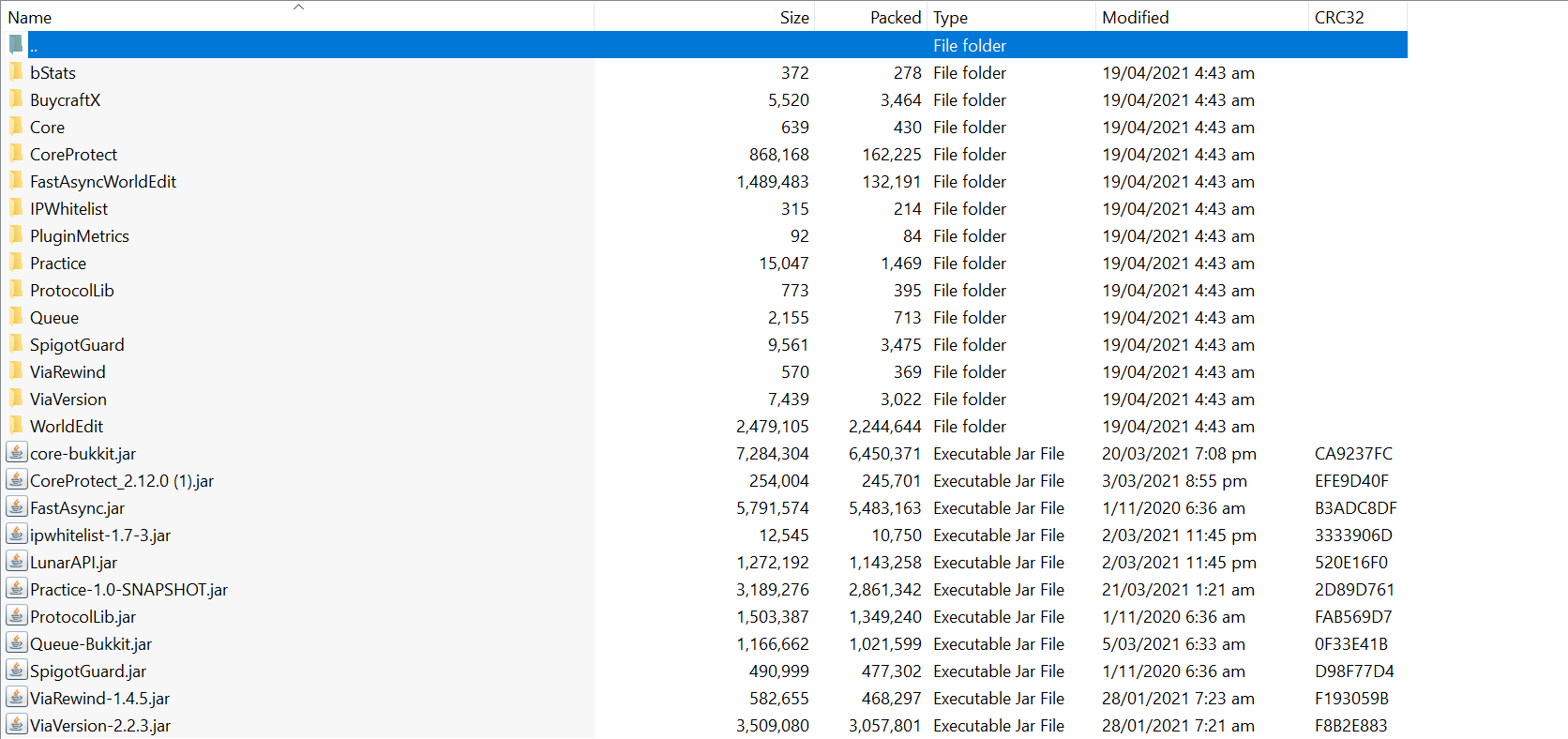1568x739 pixels.
Task: Sort files by CRC32 column header
Action: [x=1357, y=17]
